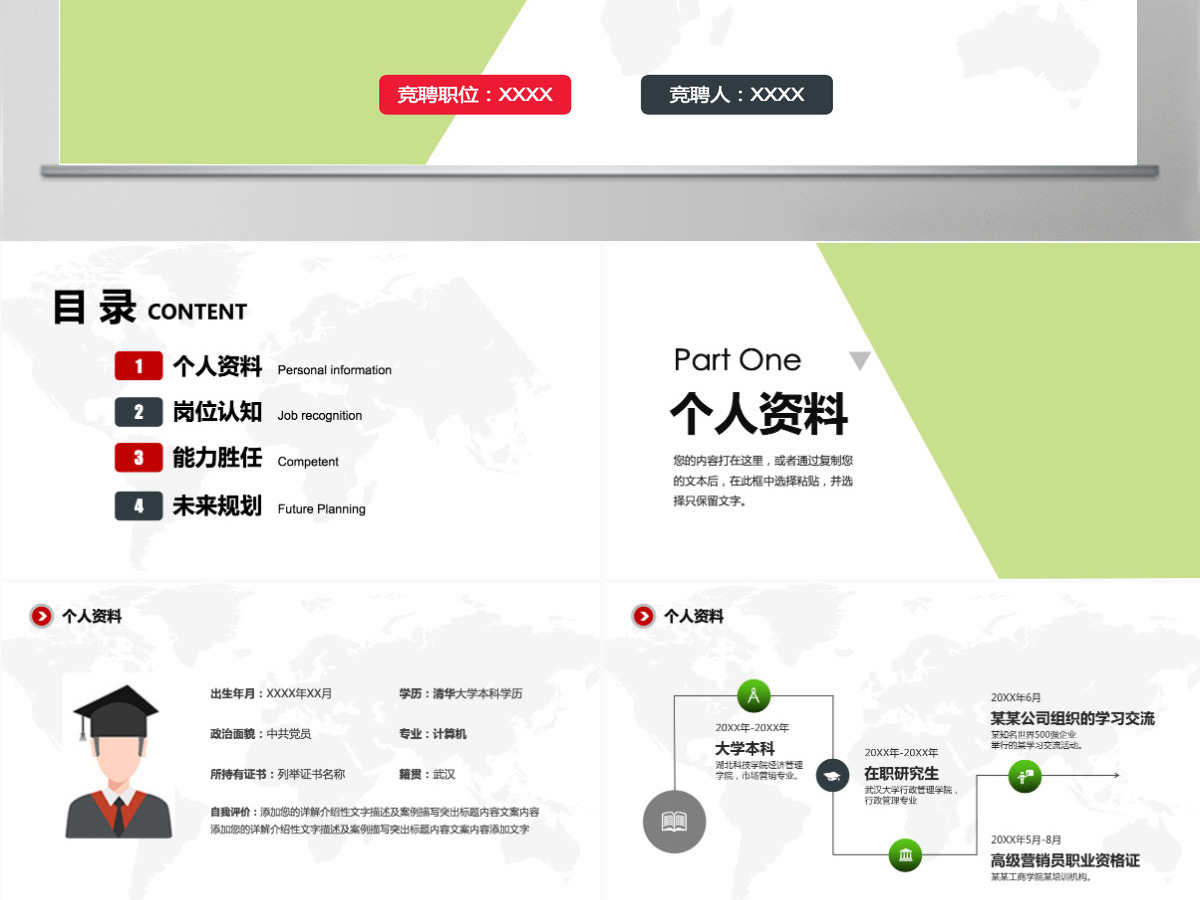Click the dark 竞聘人 XXXX label

pyautogui.click(x=737, y=95)
